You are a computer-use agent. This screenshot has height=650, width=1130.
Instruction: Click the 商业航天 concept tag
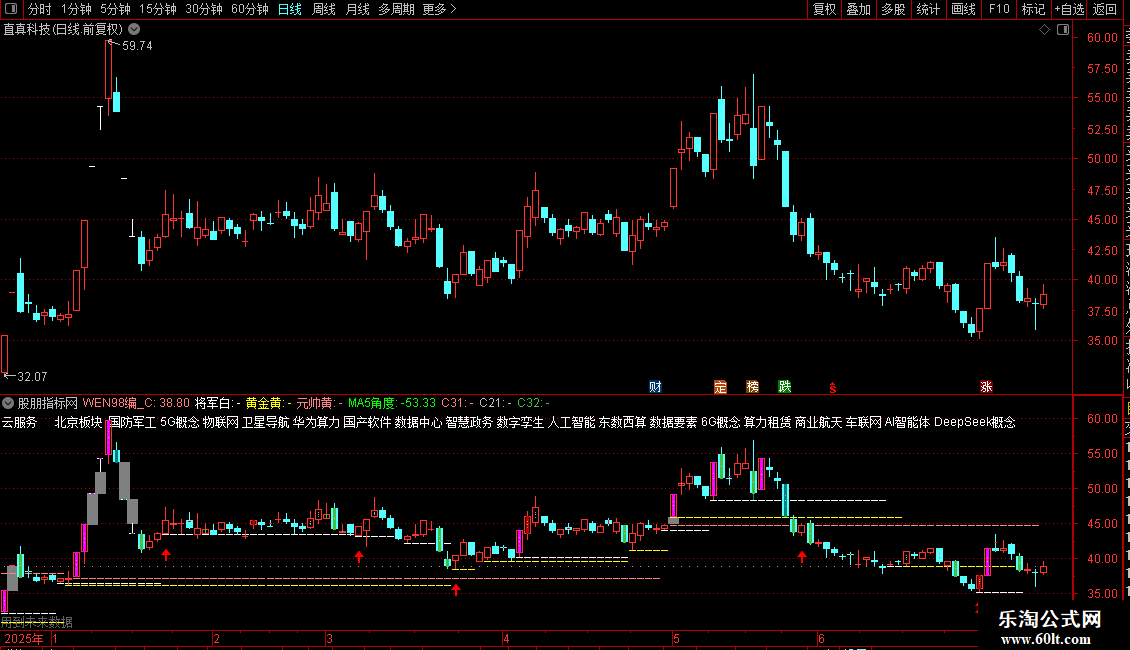click(x=819, y=422)
